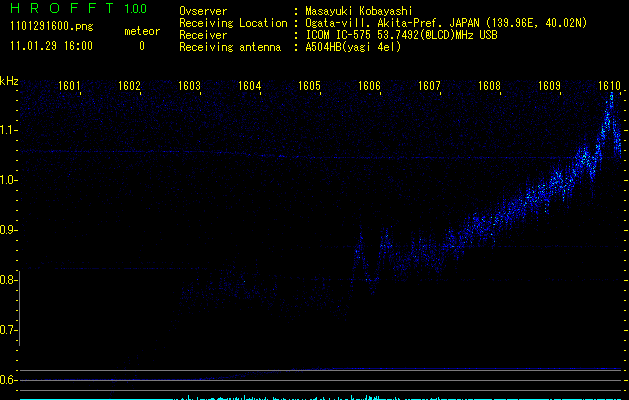The width and height of the screenshot is (629, 400).
Task: Click time marker 1606
Action: (369, 86)
